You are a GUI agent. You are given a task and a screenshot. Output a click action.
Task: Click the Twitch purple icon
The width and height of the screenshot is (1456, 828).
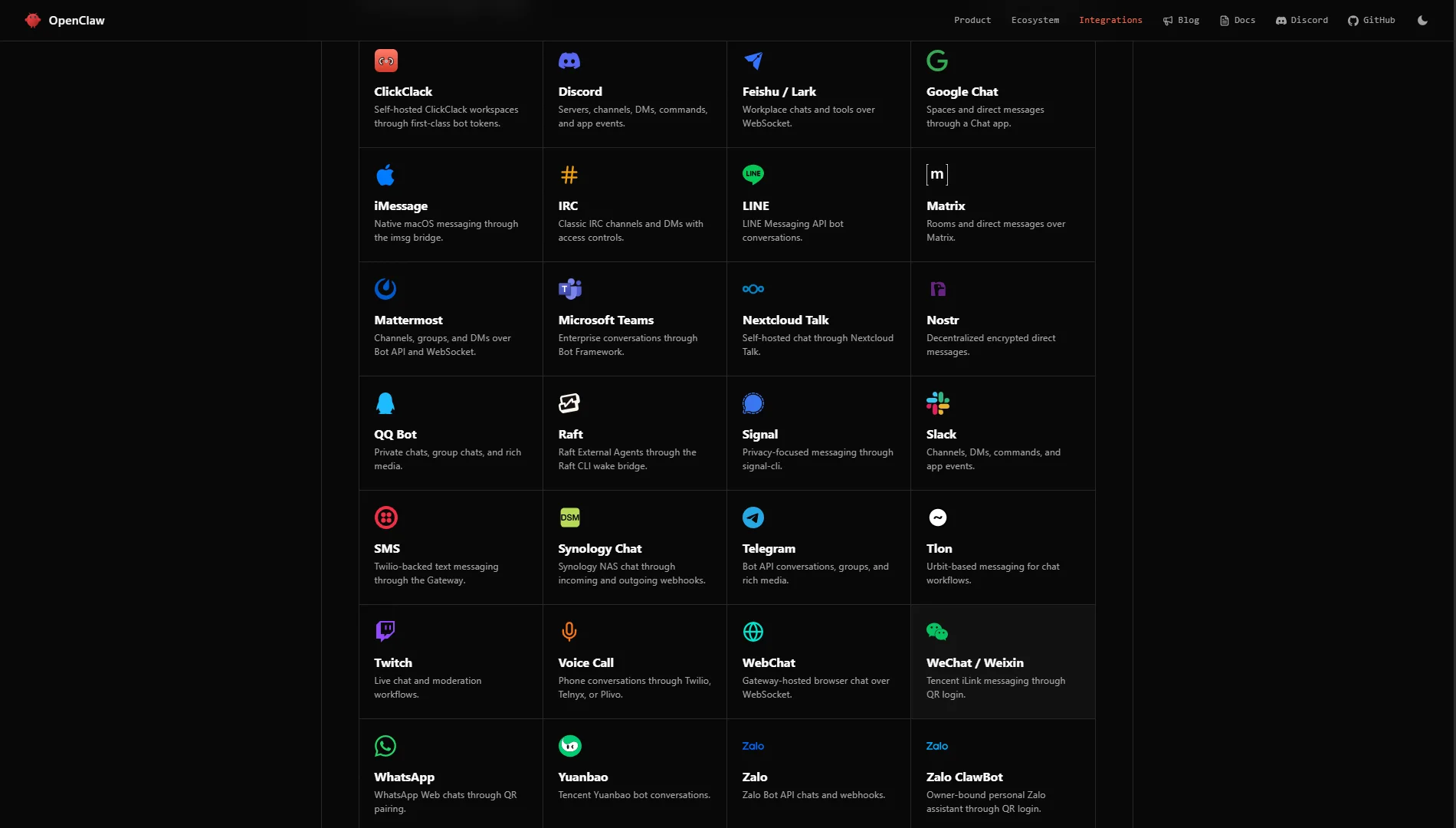pos(385,631)
